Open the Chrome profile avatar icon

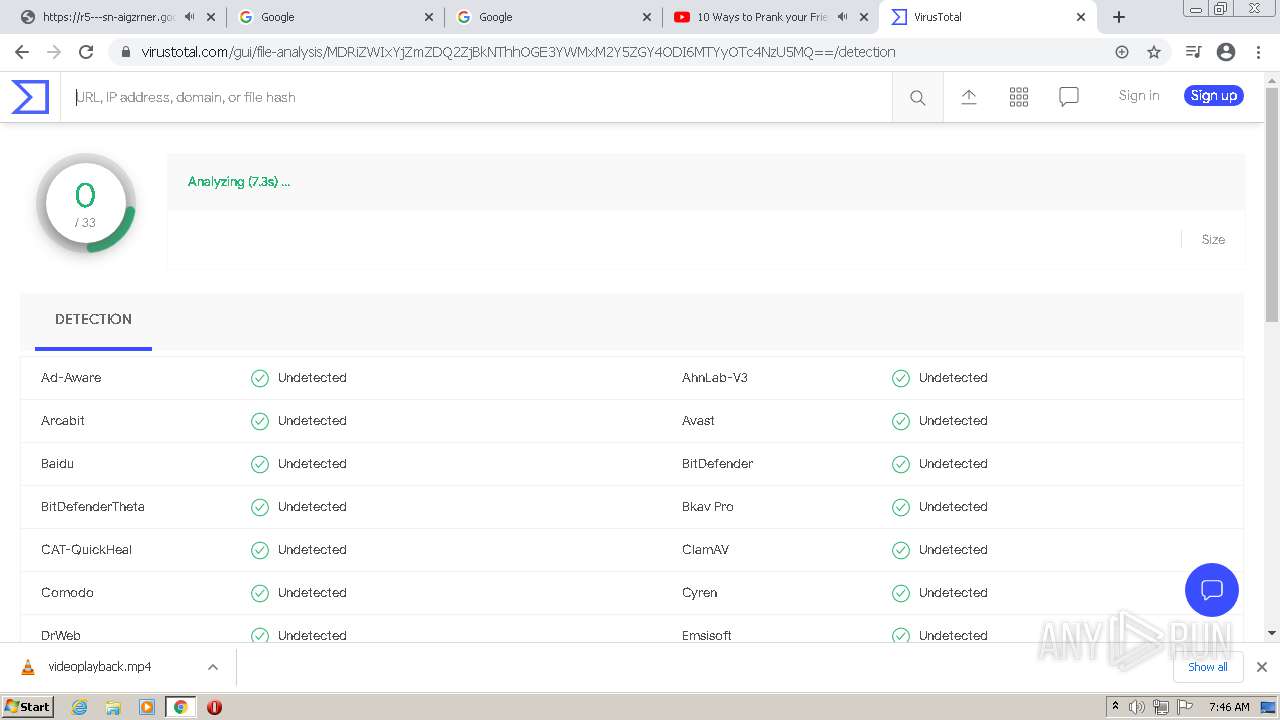click(x=1226, y=52)
